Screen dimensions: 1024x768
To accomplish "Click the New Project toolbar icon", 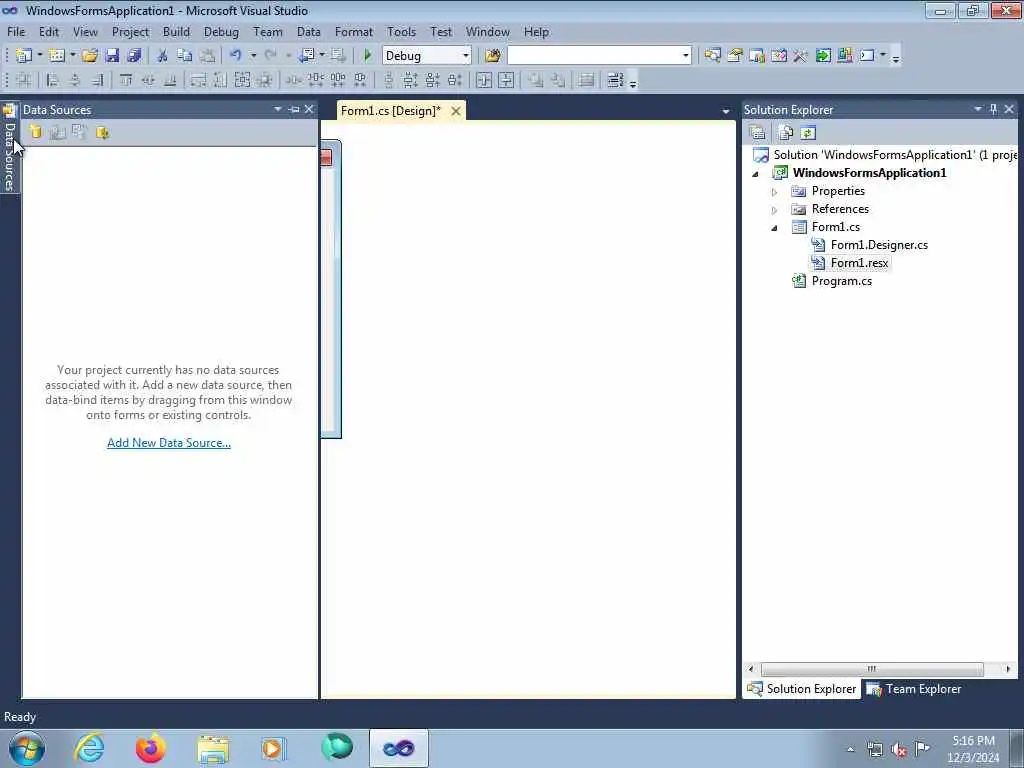I will click(24, 56).
